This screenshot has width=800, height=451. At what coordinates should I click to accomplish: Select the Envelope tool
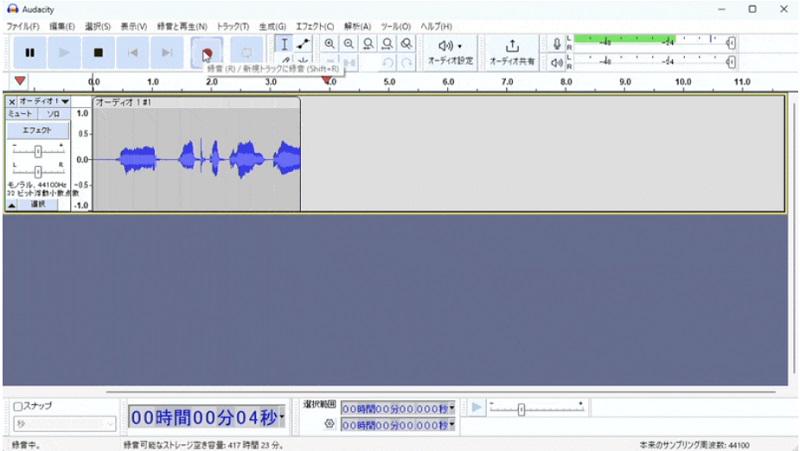304,44
